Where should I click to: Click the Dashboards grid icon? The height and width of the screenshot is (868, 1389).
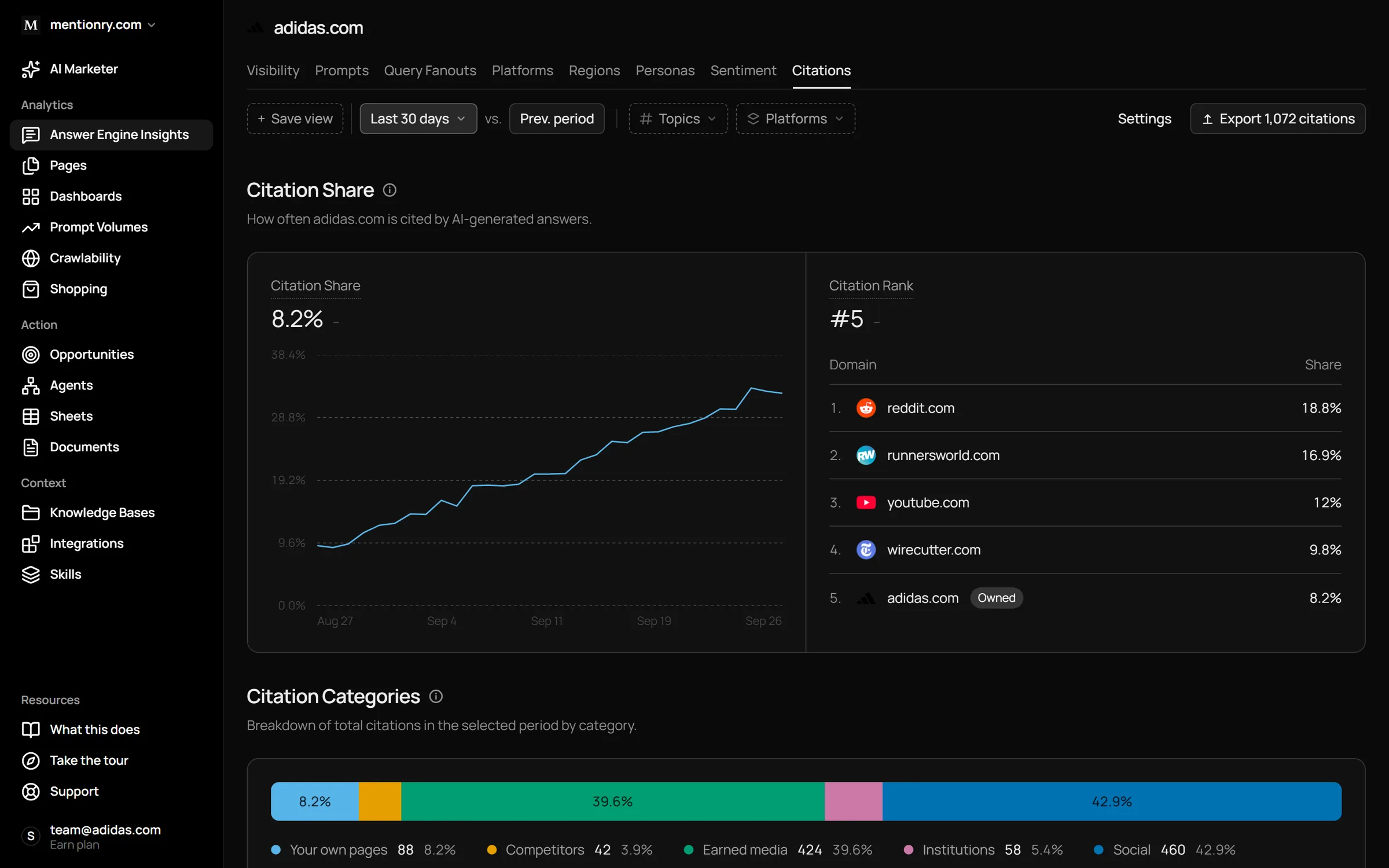pos(31,197)
